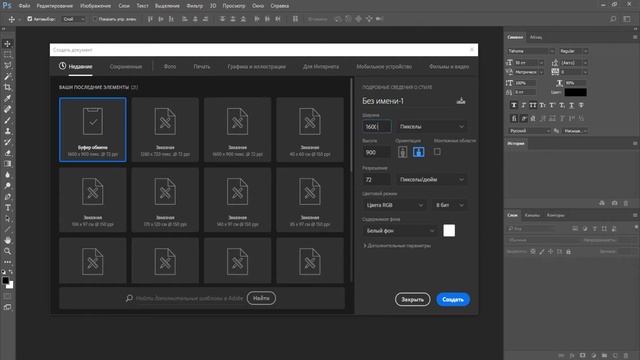The image size is (640, 360).
Task: Open the Изображение menu
Action: [x=96, y=6]
